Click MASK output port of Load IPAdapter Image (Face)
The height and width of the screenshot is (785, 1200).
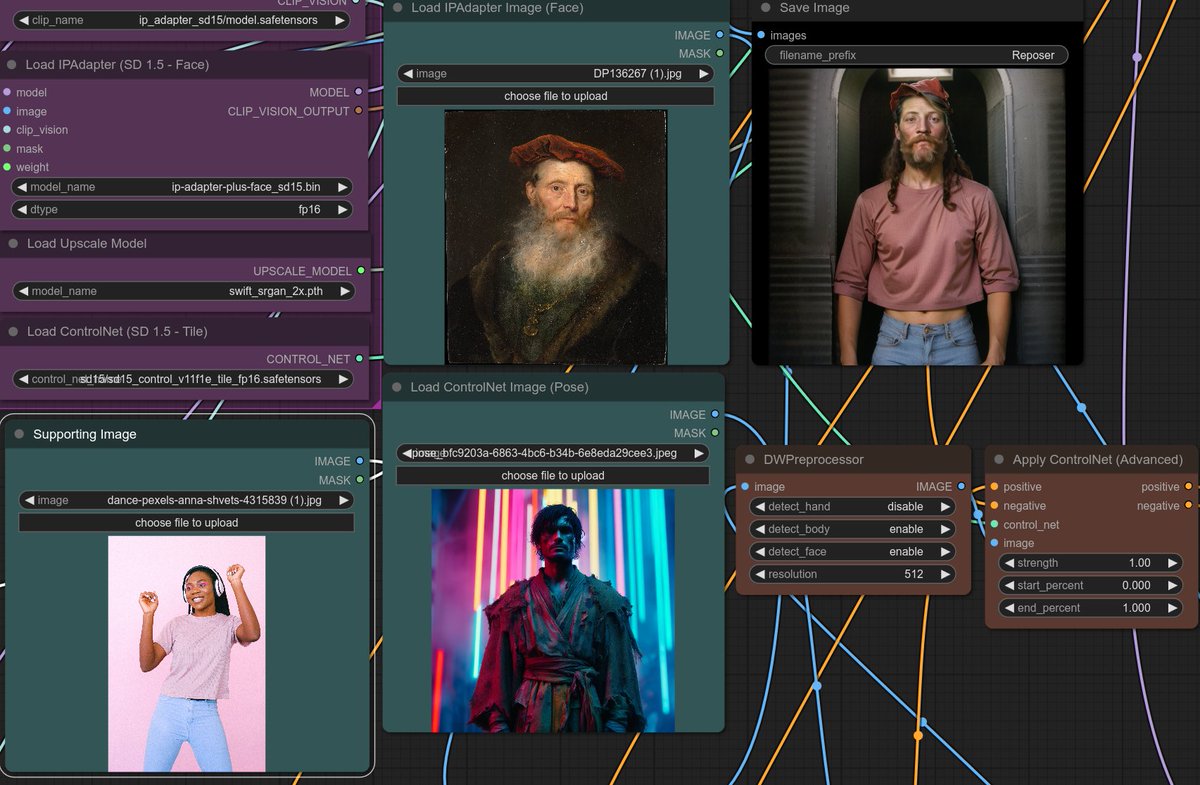coord(719,54)
